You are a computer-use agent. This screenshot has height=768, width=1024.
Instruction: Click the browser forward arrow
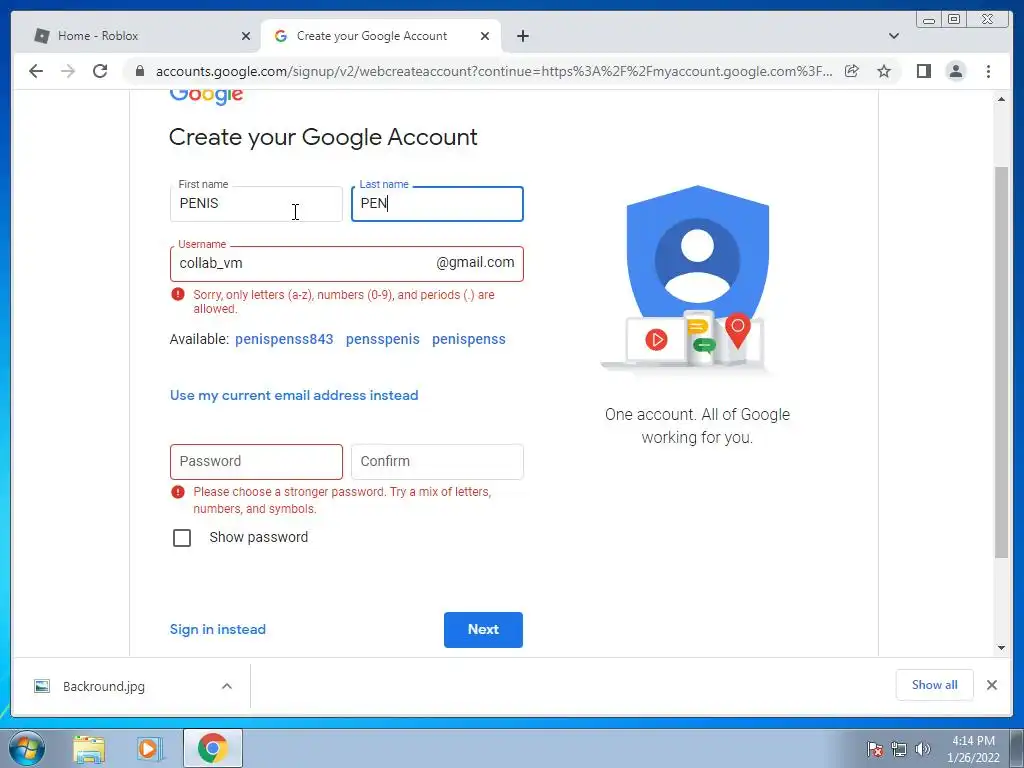[x=68, y=71]
